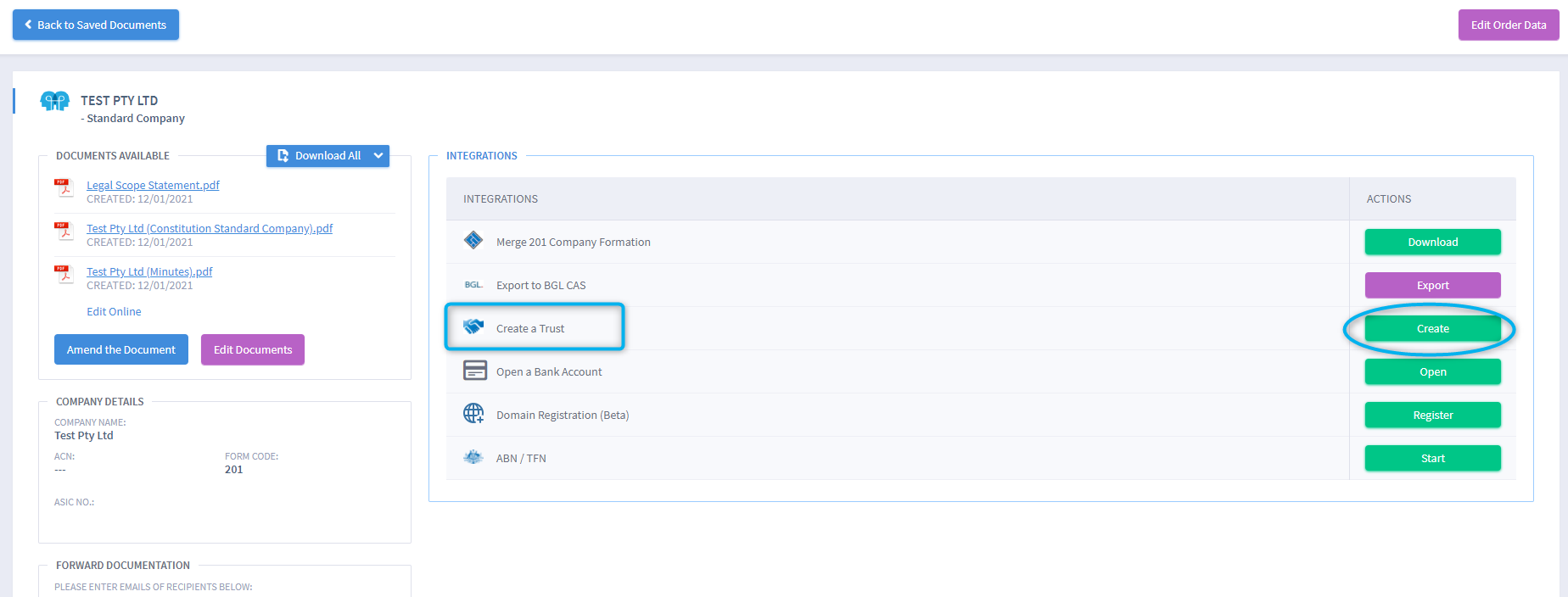Click the Open a Bank Account label
The image size is (1568, 597).
(549, 371)
